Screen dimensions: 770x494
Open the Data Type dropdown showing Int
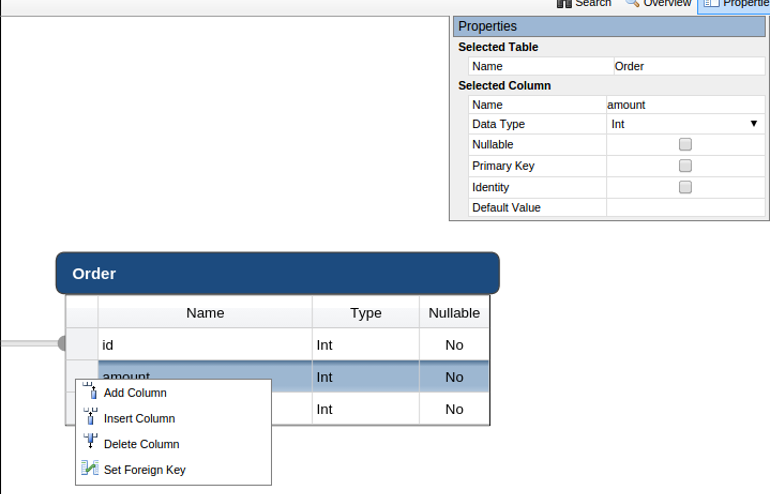click(x=685, y=124)
